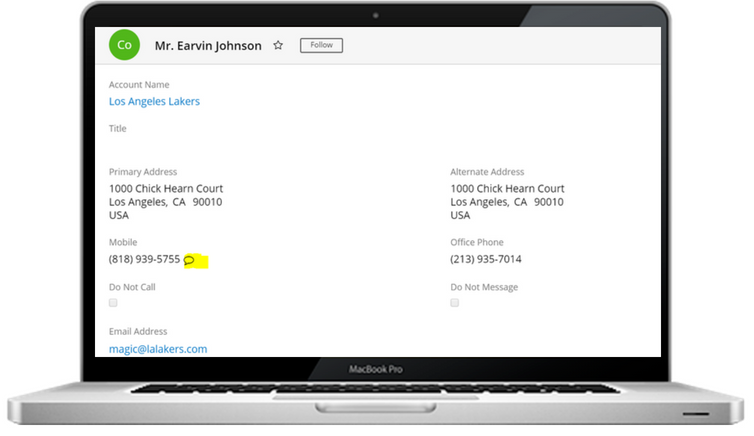Image resolution: width=754 pixels, height=436 pixels.
Task: Click the Primary Address field label
Action: click(143, 172)
